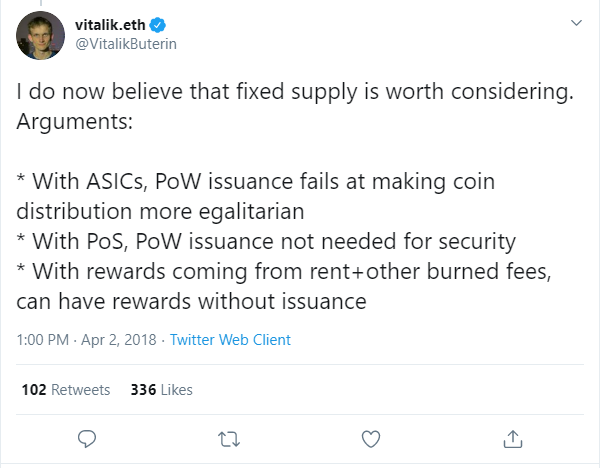Click the ASICs PoW issuance bullet text

pyautogui.click(x=256, y=196)
